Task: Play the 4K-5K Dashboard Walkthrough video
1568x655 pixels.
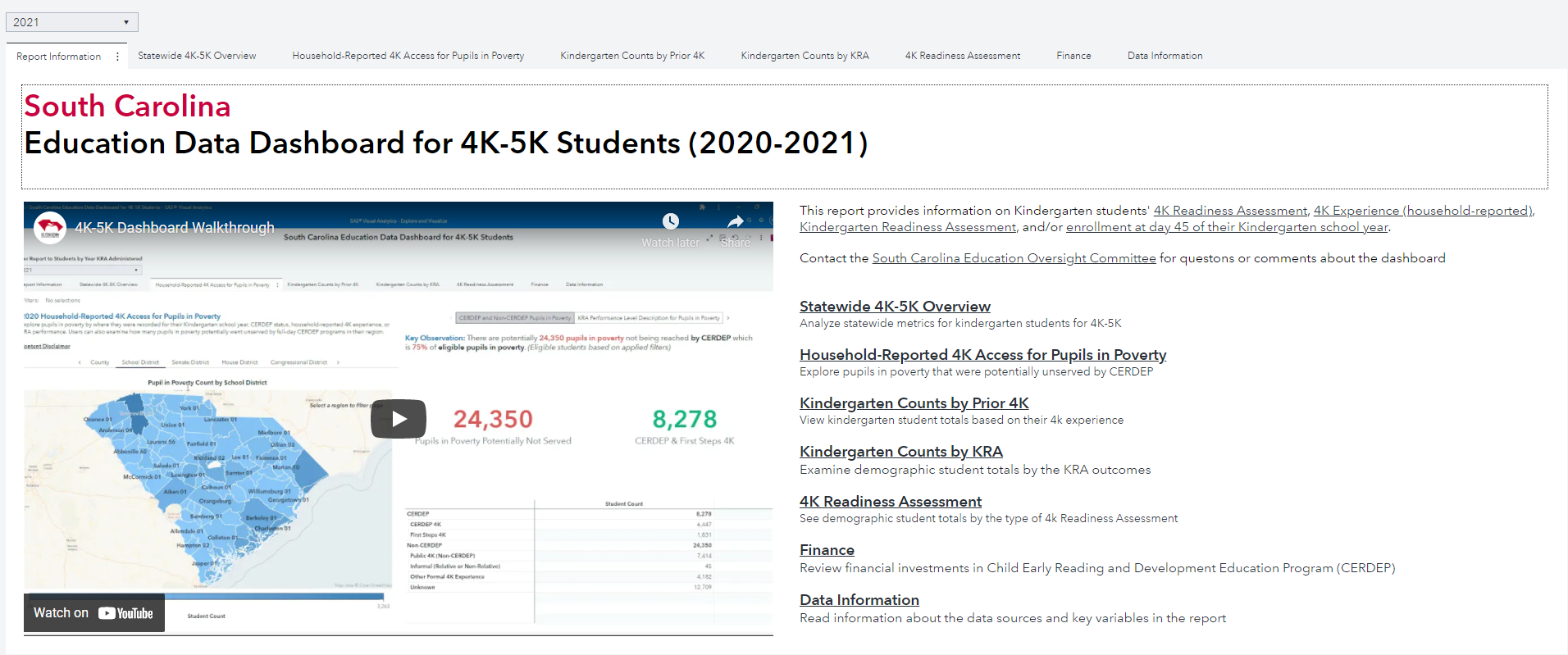Action: [398, 419]
